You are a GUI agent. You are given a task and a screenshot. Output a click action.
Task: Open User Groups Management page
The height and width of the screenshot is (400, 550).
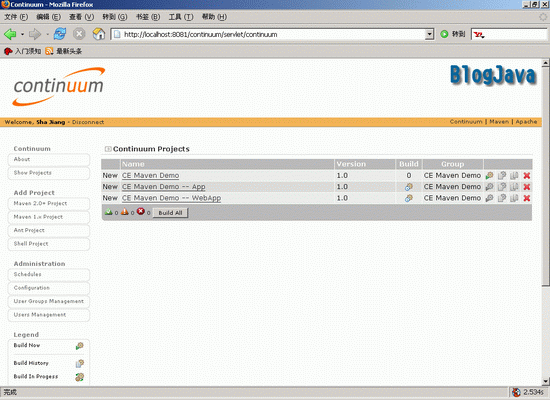pos(49,301)
